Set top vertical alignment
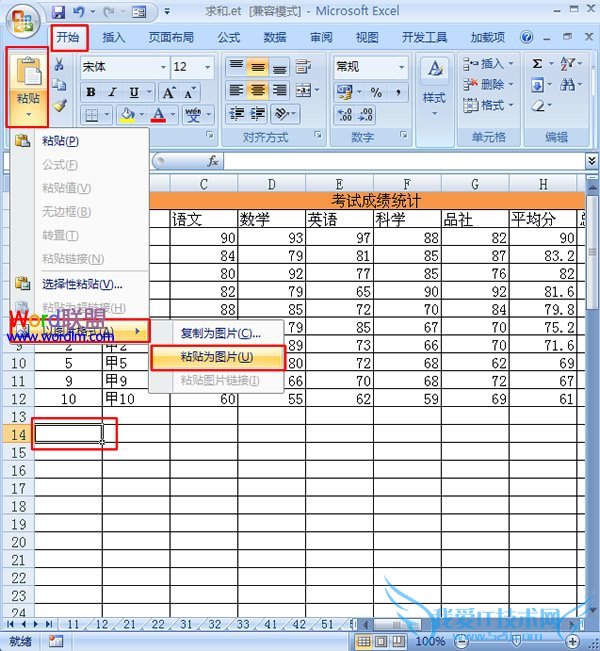Image resolution: width=600 pixels, height=651 pixels. click(x=236, y=66)
